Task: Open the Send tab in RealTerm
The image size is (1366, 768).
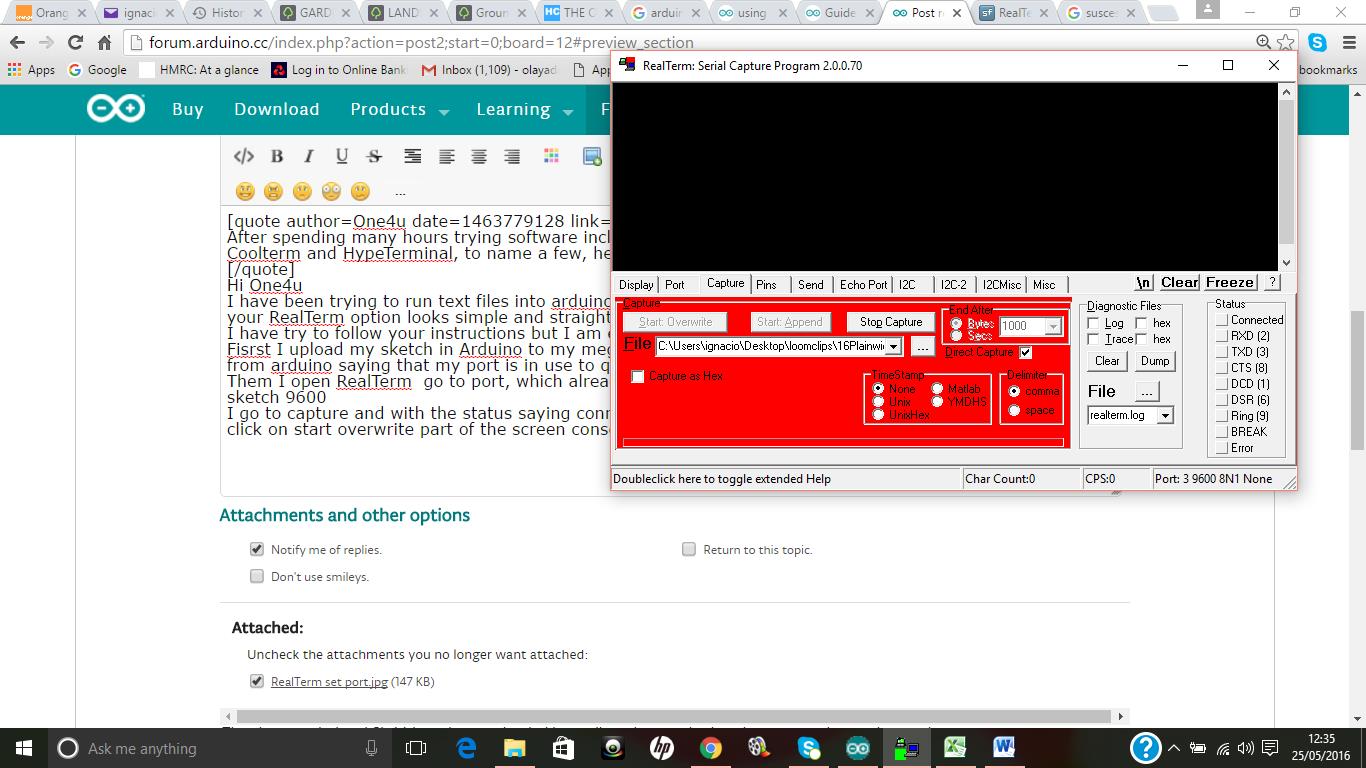Action: [811, 285]
